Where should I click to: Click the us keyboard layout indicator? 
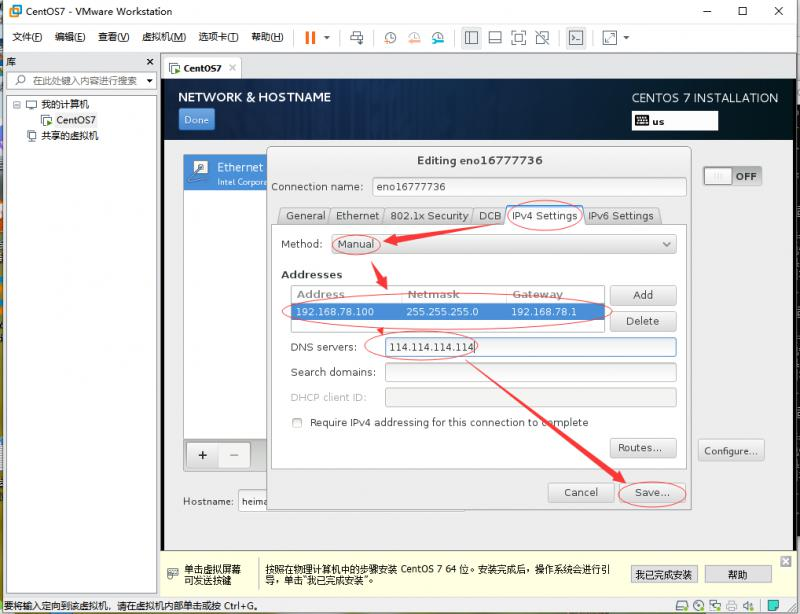point(674,121)
